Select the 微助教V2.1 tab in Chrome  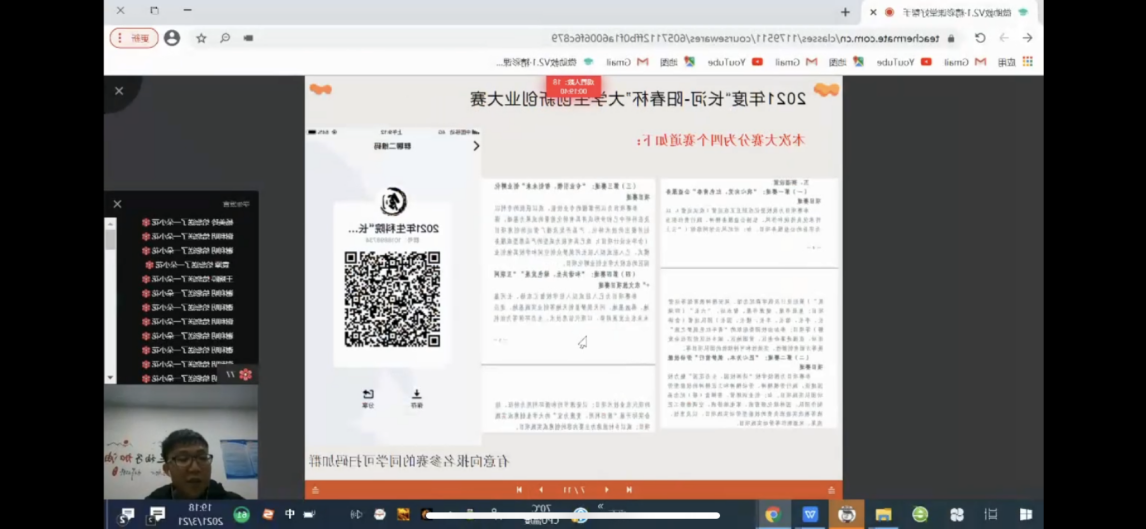coord(952,12)
